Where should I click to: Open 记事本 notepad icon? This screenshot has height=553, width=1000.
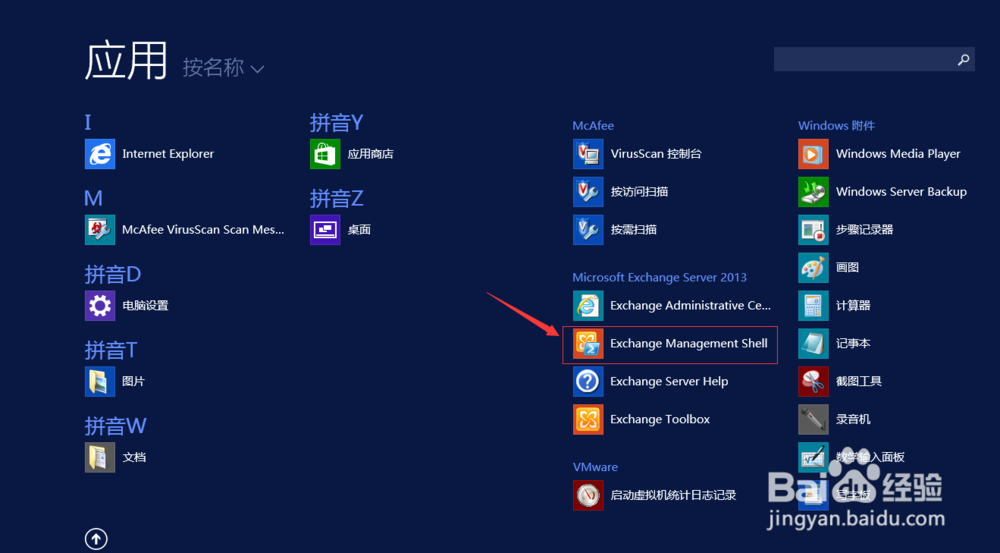(x=813, y=344)
